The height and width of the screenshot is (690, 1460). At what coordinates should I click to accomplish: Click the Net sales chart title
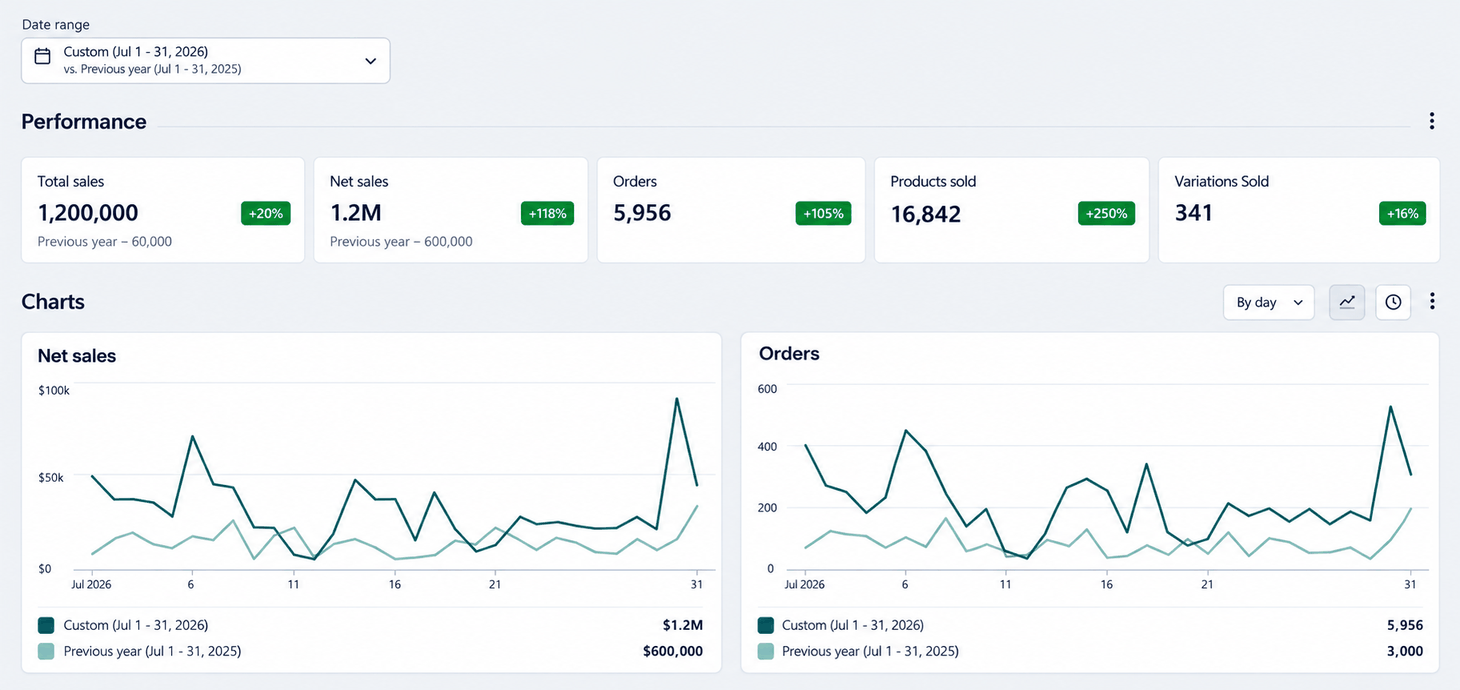77,356
